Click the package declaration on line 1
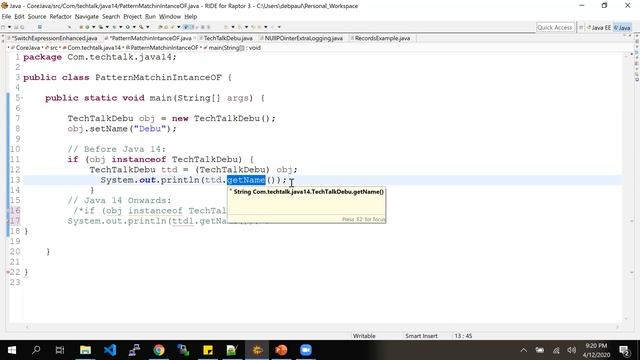Viewport: 640px width, 360px height. click(100, 57)
